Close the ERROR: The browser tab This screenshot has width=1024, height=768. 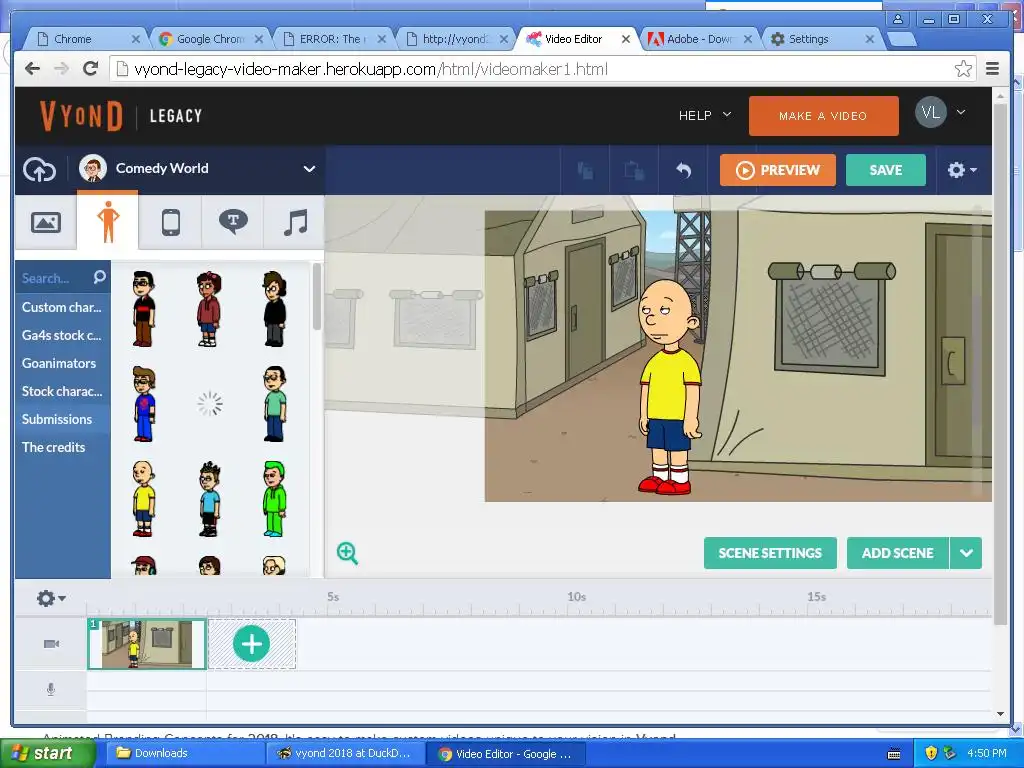(x=381, y=39)
